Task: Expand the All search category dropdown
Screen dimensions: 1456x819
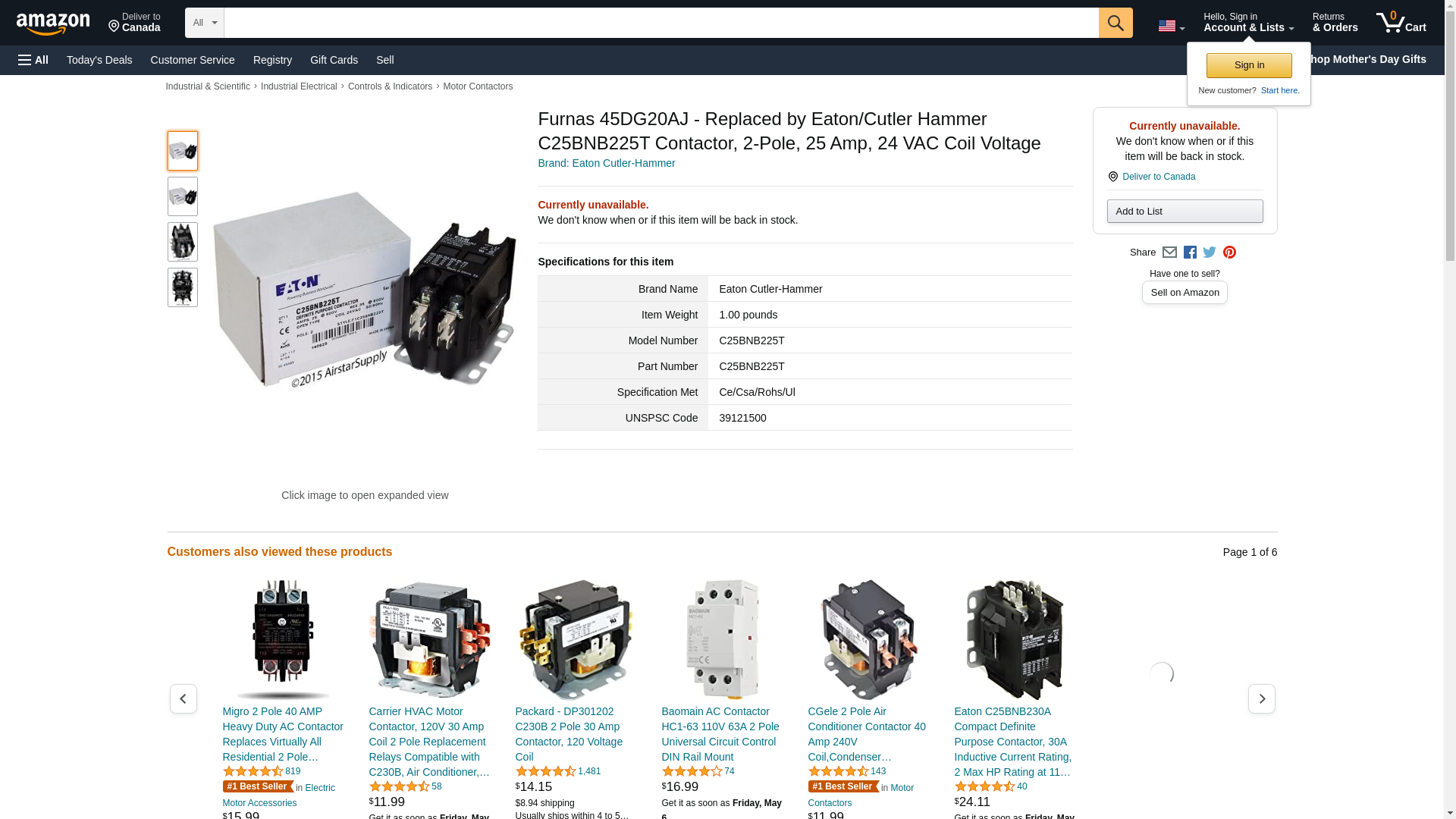Action: (204, 23)
